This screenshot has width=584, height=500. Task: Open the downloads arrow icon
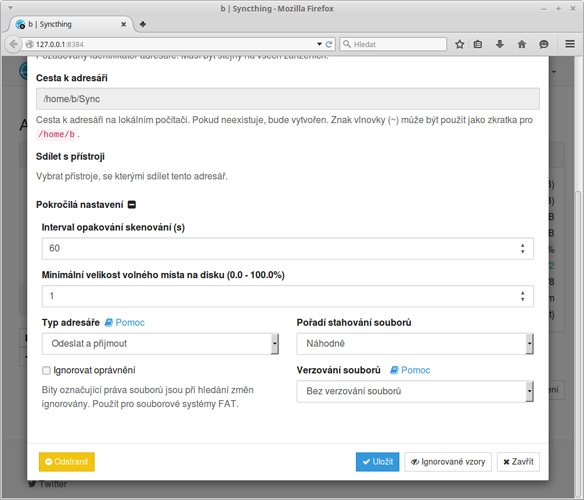[500, 44]
